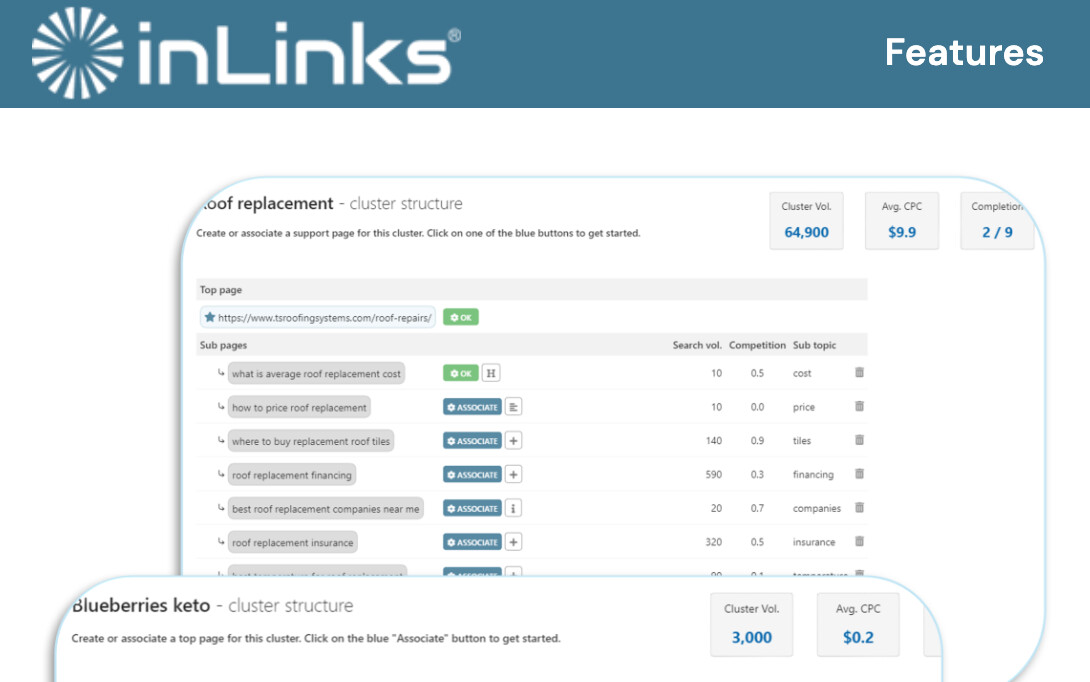This screenshot has width=1090, height=682.
Task: Click the sub topic 'cost' cell
Action: pyautogui.click(x=802, y=373)
